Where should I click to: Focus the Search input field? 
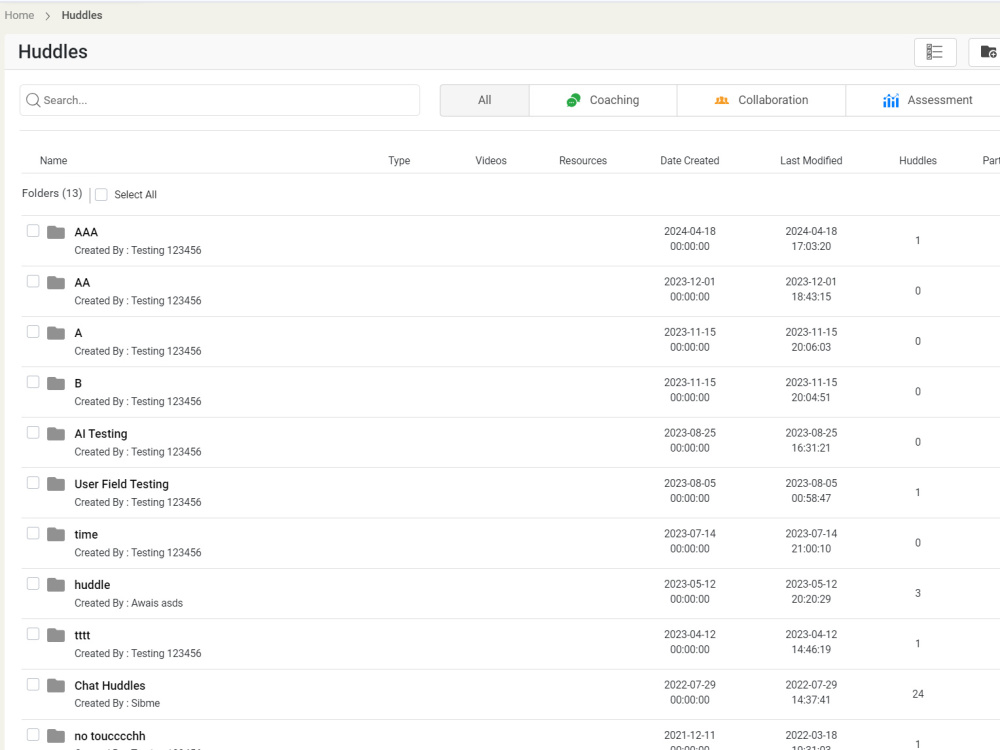point(220,100)
